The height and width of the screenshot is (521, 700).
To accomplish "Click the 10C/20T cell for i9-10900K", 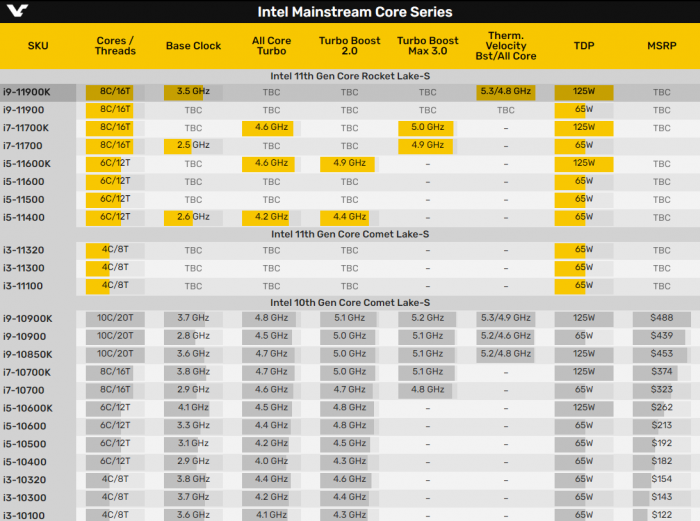I will [x=115, y=318].
